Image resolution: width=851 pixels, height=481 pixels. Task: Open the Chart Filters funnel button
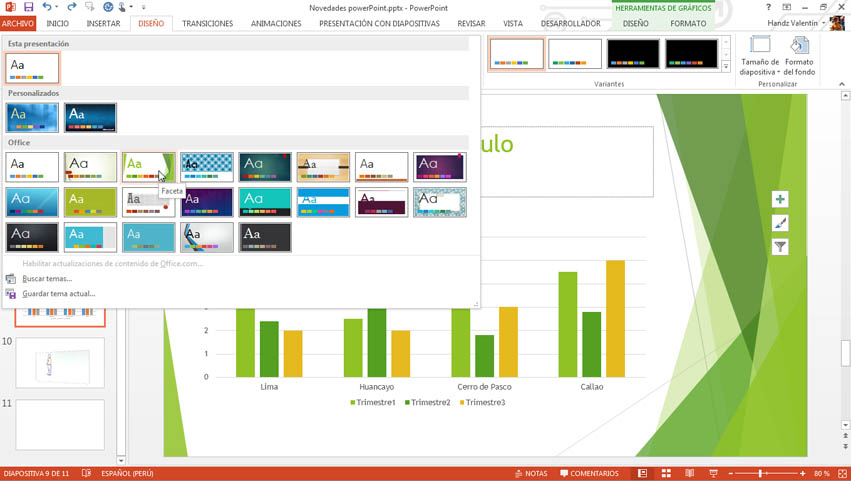(780, 247)
